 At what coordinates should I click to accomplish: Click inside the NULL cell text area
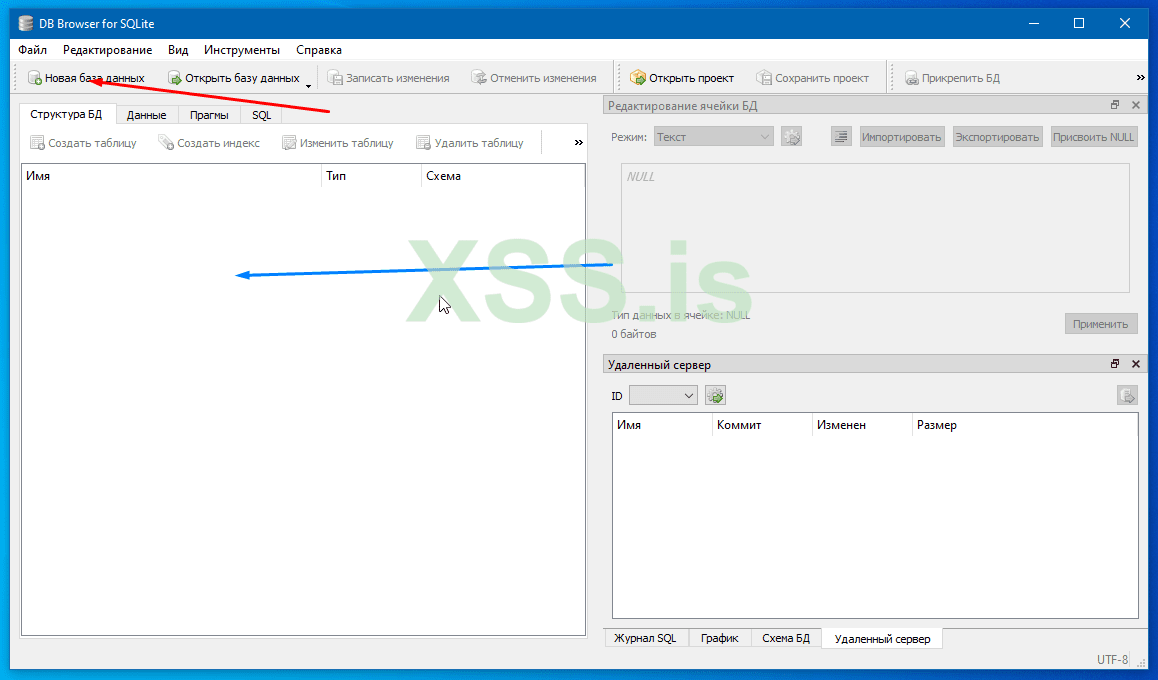click(x=875, y=228)
